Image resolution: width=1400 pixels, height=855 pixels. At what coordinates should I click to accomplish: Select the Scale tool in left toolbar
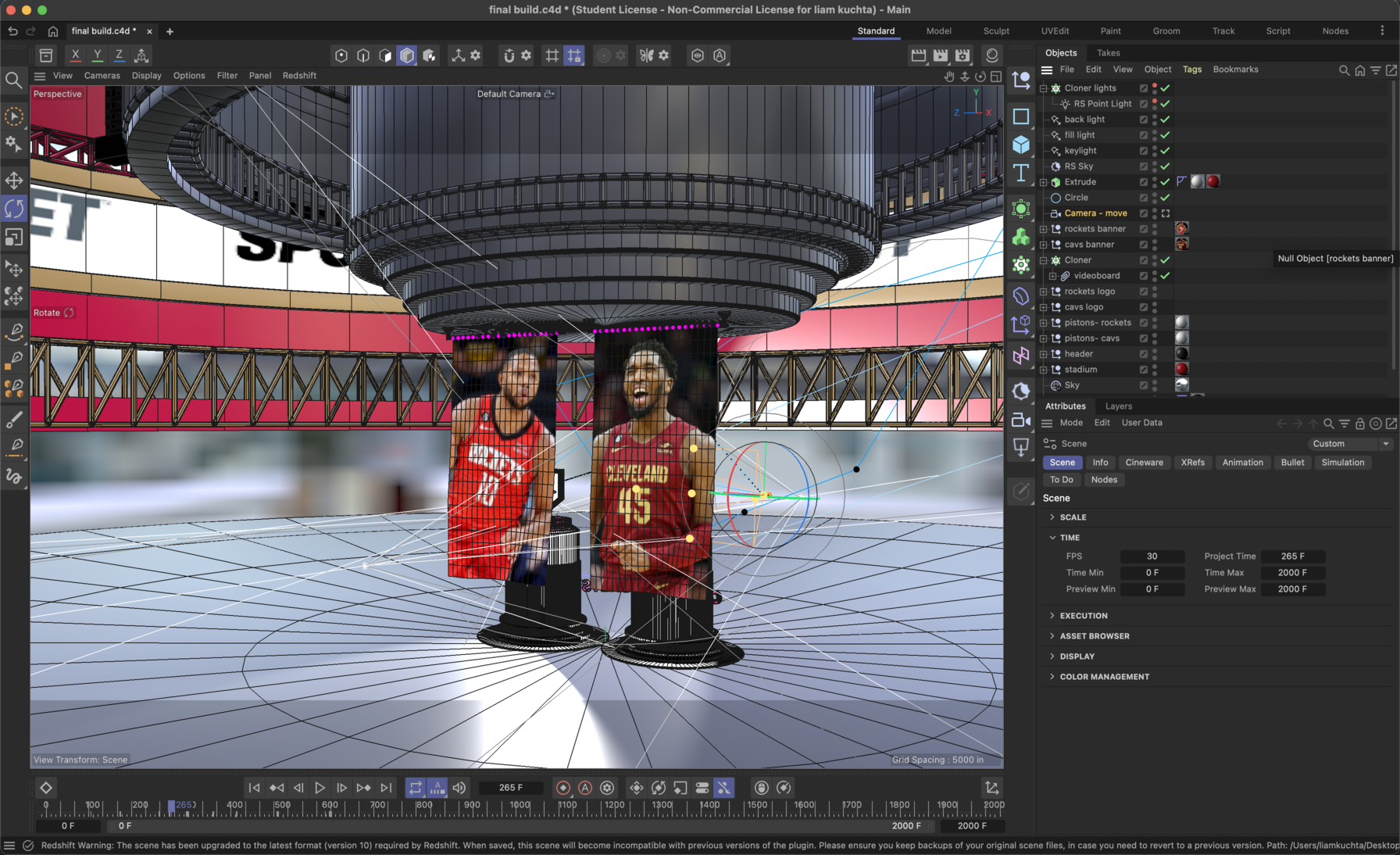pyautogui.click(x=14, y=237)
